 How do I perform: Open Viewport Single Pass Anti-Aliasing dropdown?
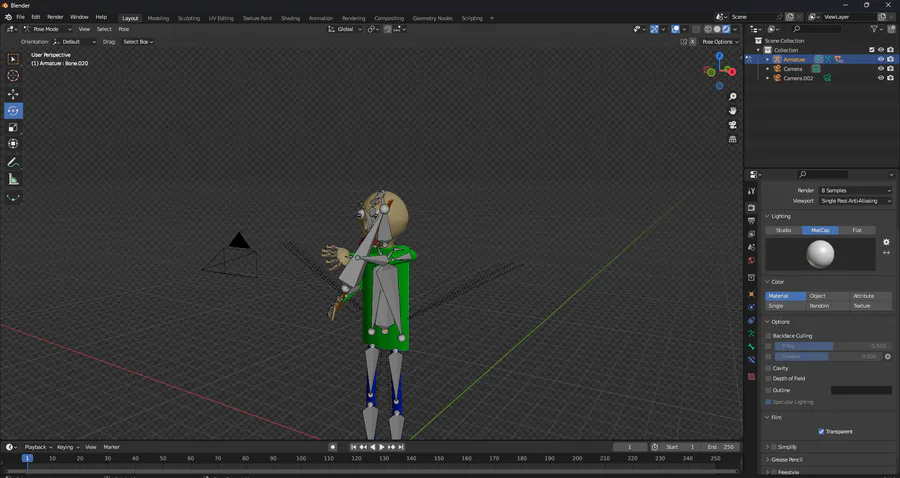(x=856, y=201)
